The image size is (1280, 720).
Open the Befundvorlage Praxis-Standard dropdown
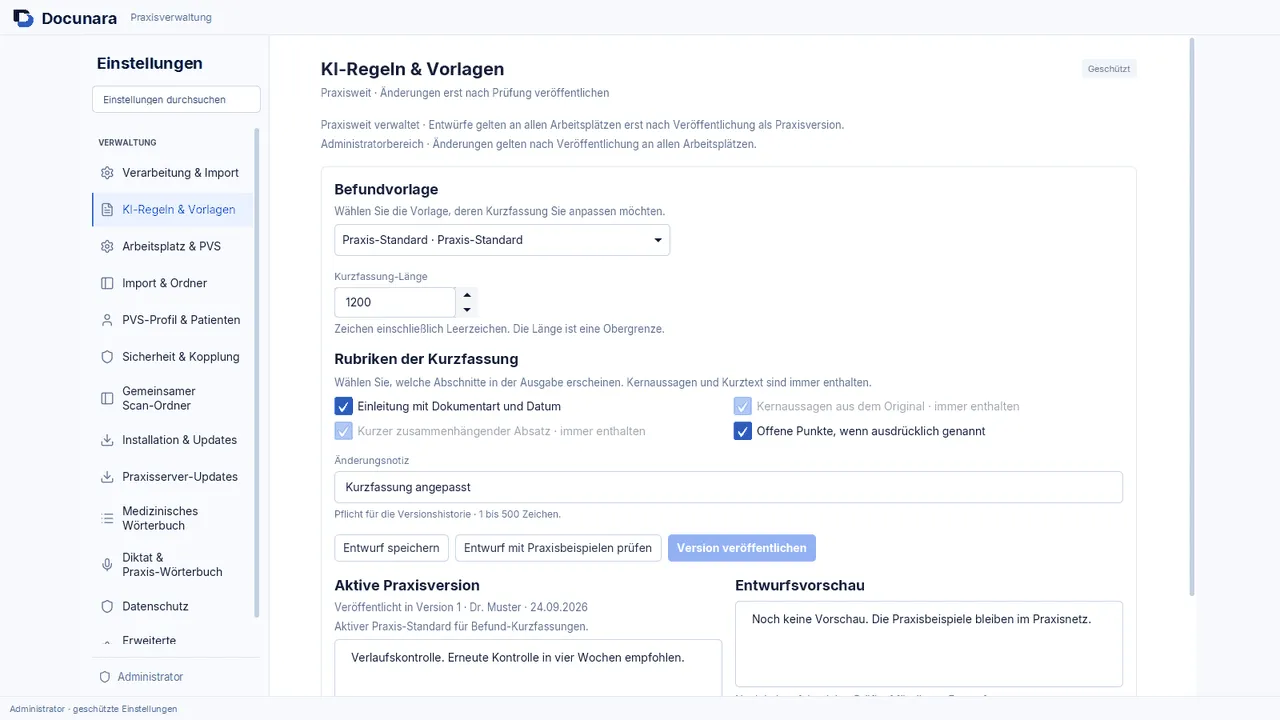tap(502, 240)
